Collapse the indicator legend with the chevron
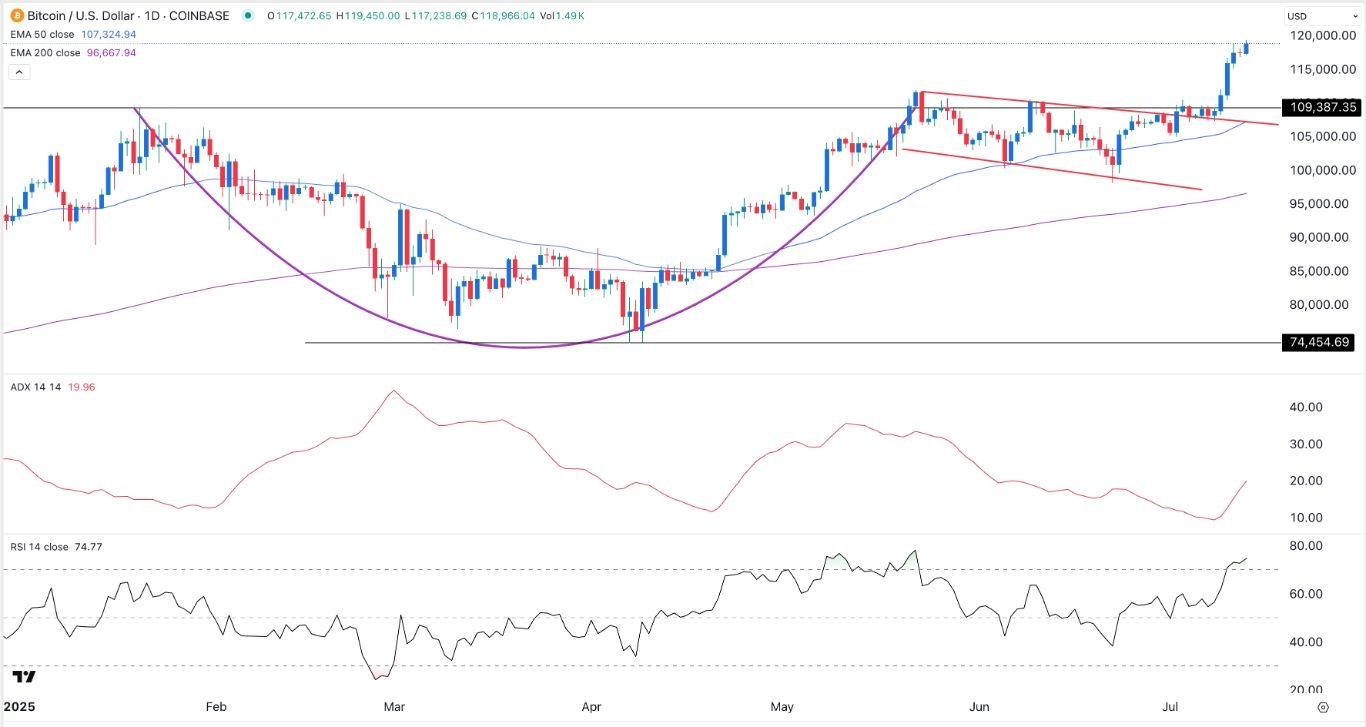1366x727 pixels. pyautogui.click(x=17, y=72)
